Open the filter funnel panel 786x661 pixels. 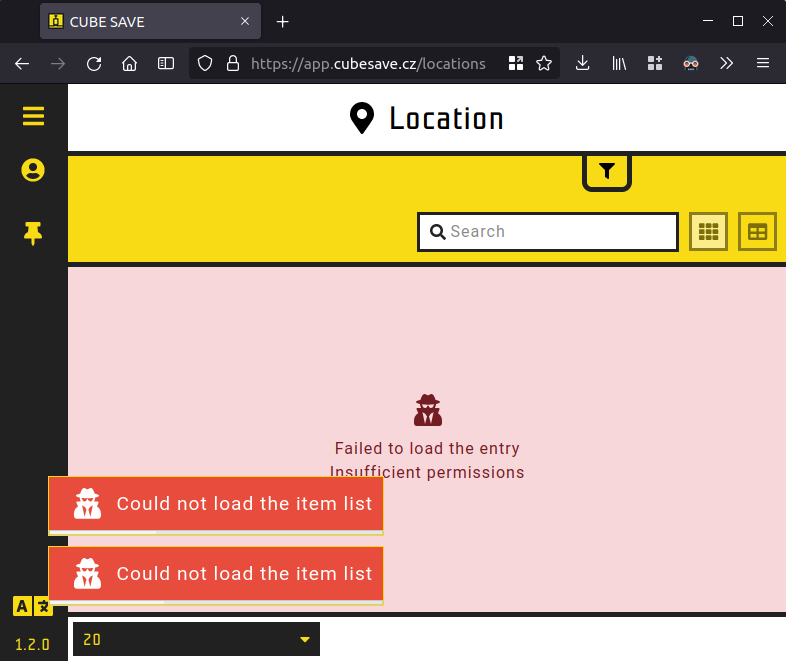pyautogui.click(x=607, y=172)
